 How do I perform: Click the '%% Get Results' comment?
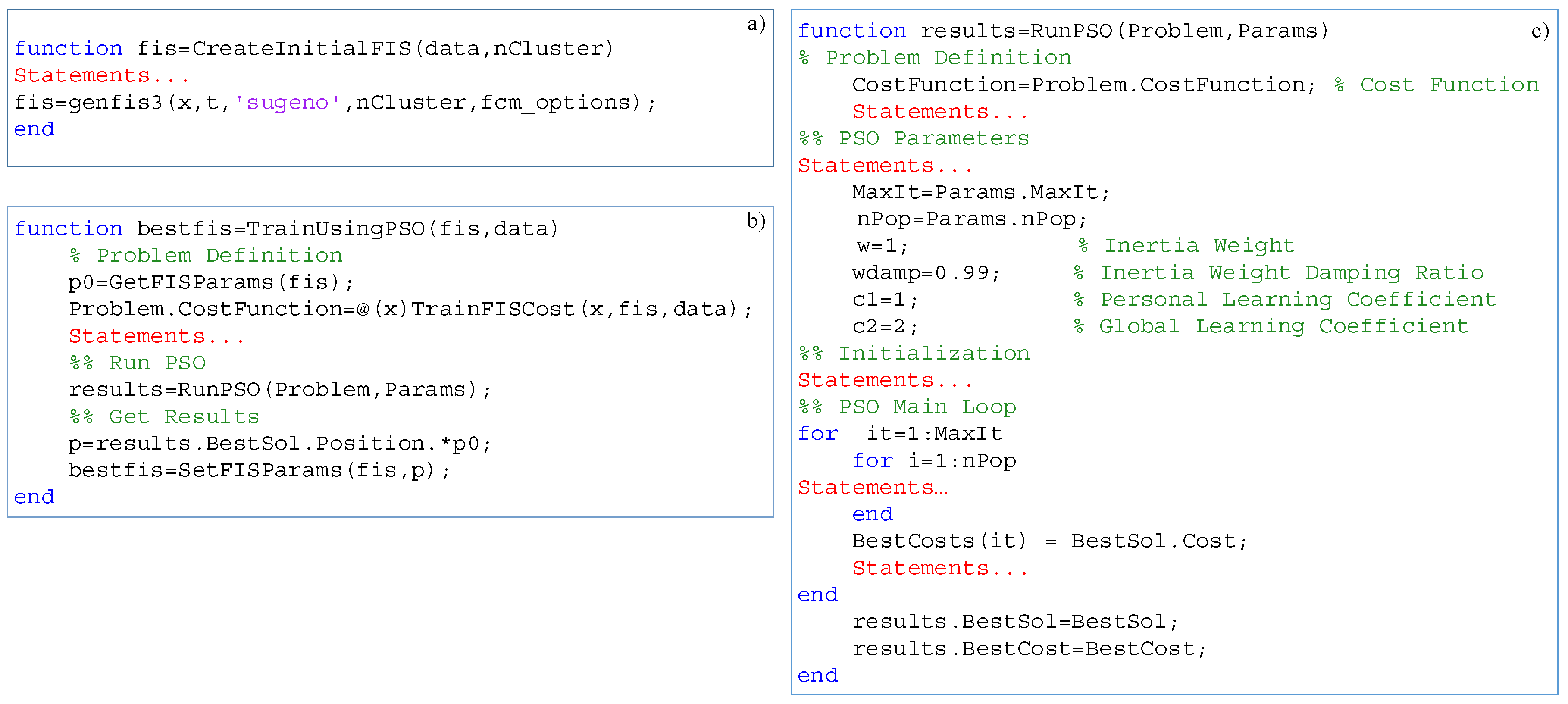[x=164, y=417]
